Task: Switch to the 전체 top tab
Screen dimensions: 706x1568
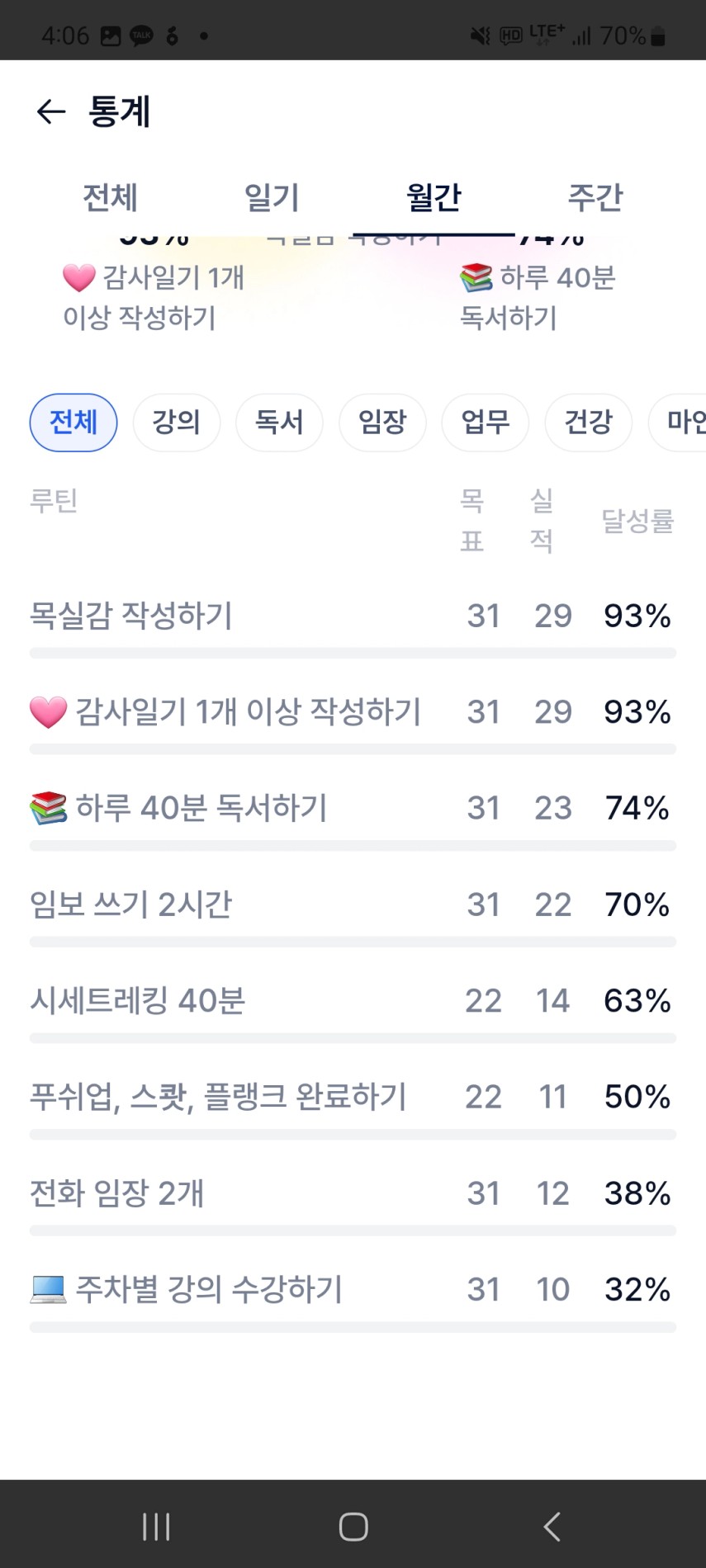Action: click(110, 198)
